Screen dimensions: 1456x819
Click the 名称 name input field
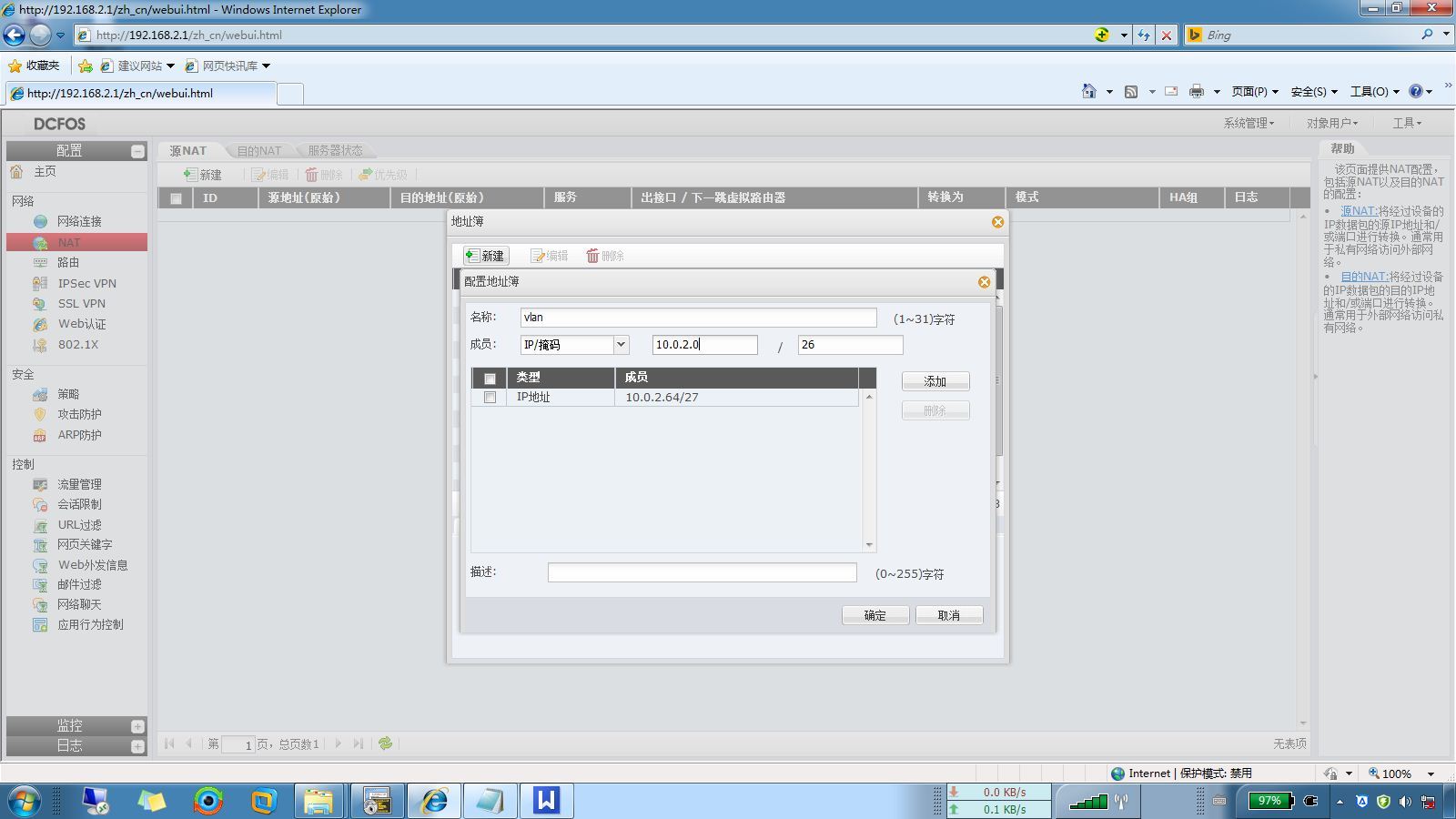pyautogui.click(x=698, y=318)
